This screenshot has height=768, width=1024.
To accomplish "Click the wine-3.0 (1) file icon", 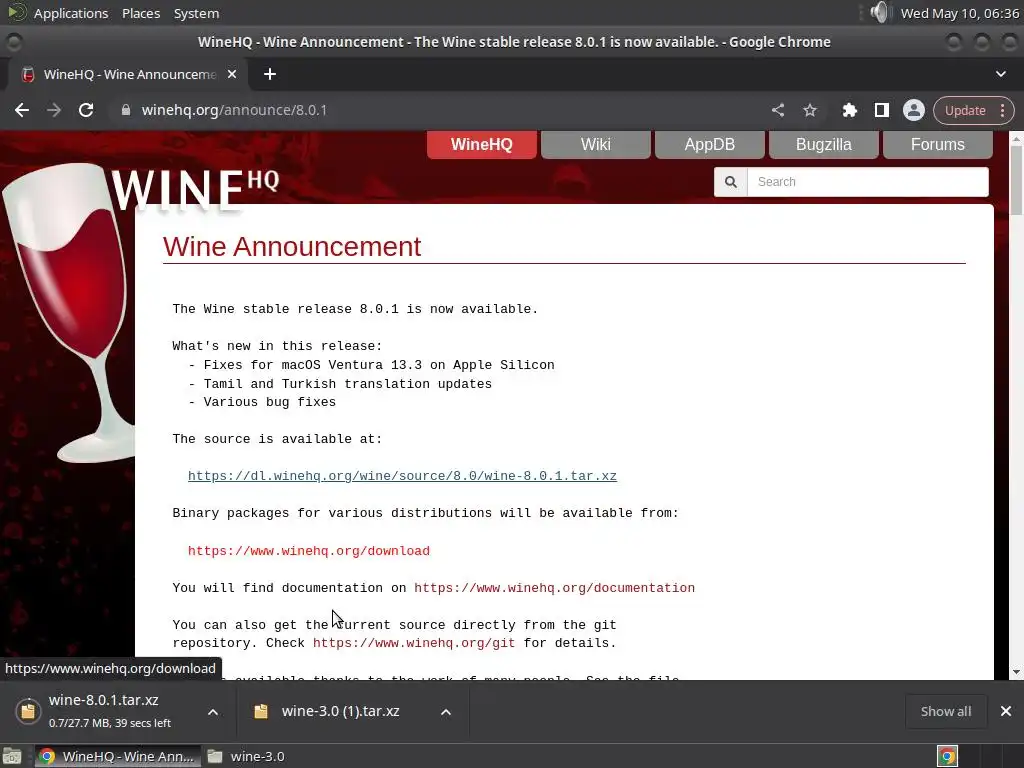I will 261,712.
